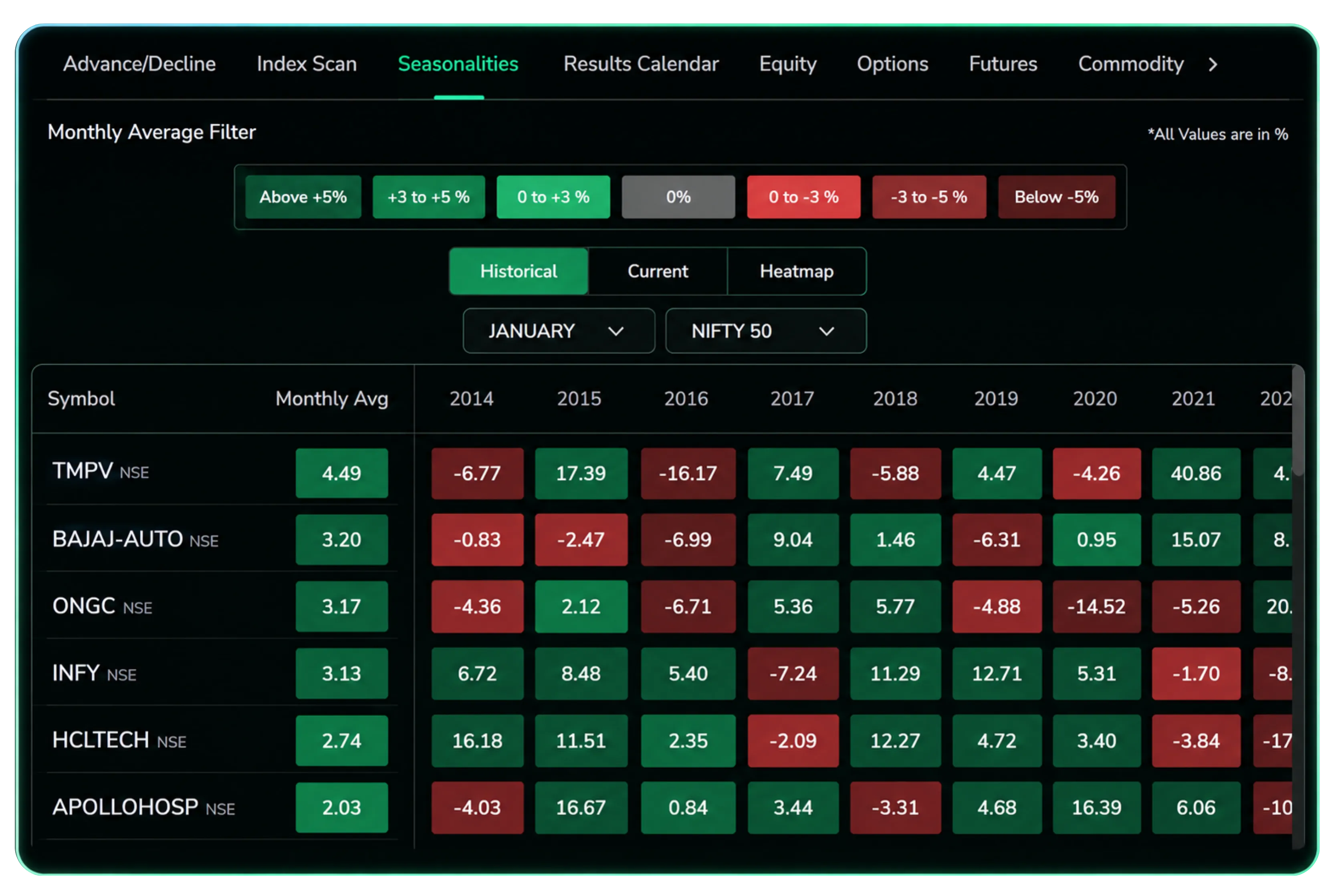The height and width of the screenshot is (896, 1334).
Task: Open the JANUARY month dropdown
Action: [559, 331]
